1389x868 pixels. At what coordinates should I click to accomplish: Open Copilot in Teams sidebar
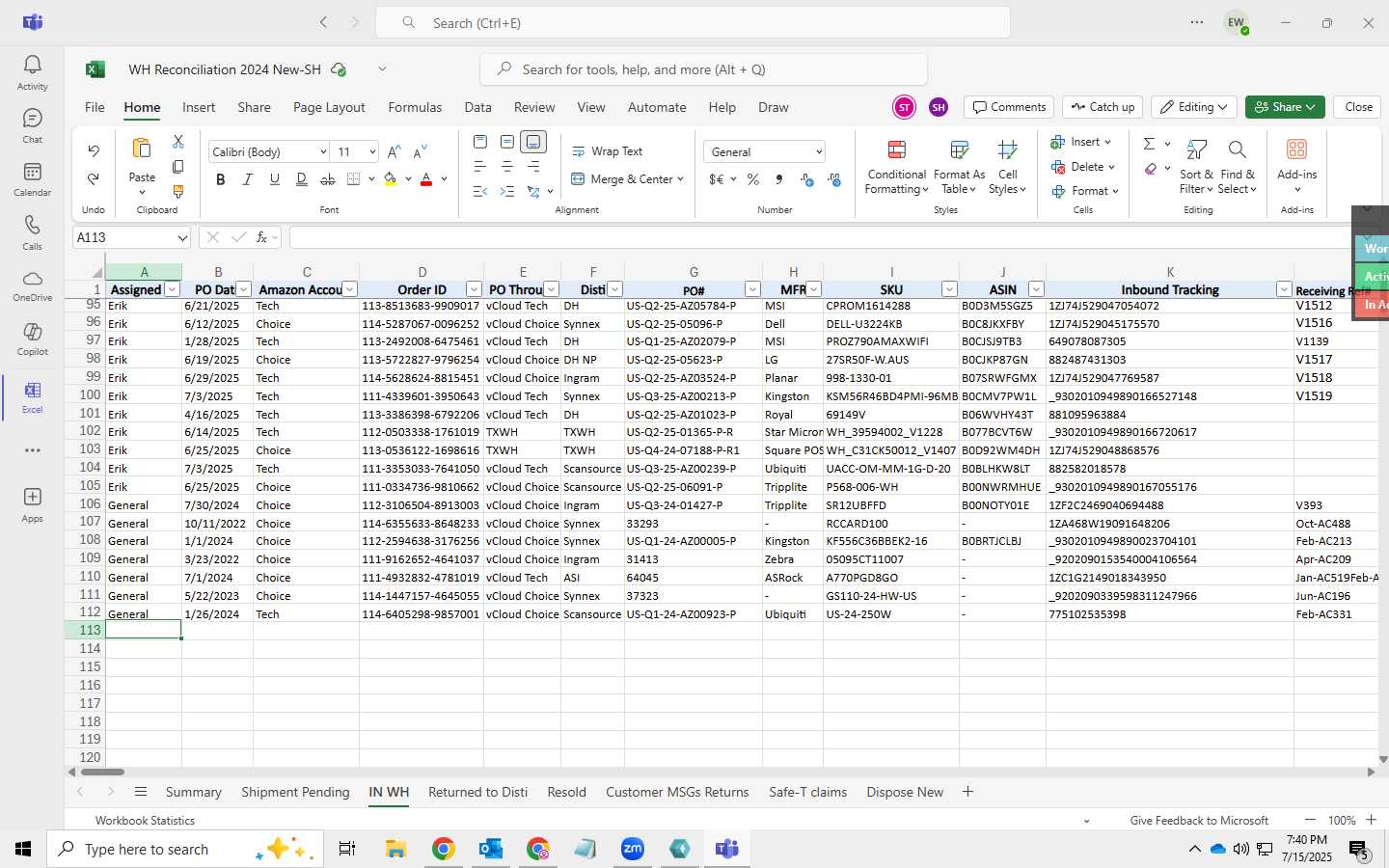point(32,339)
